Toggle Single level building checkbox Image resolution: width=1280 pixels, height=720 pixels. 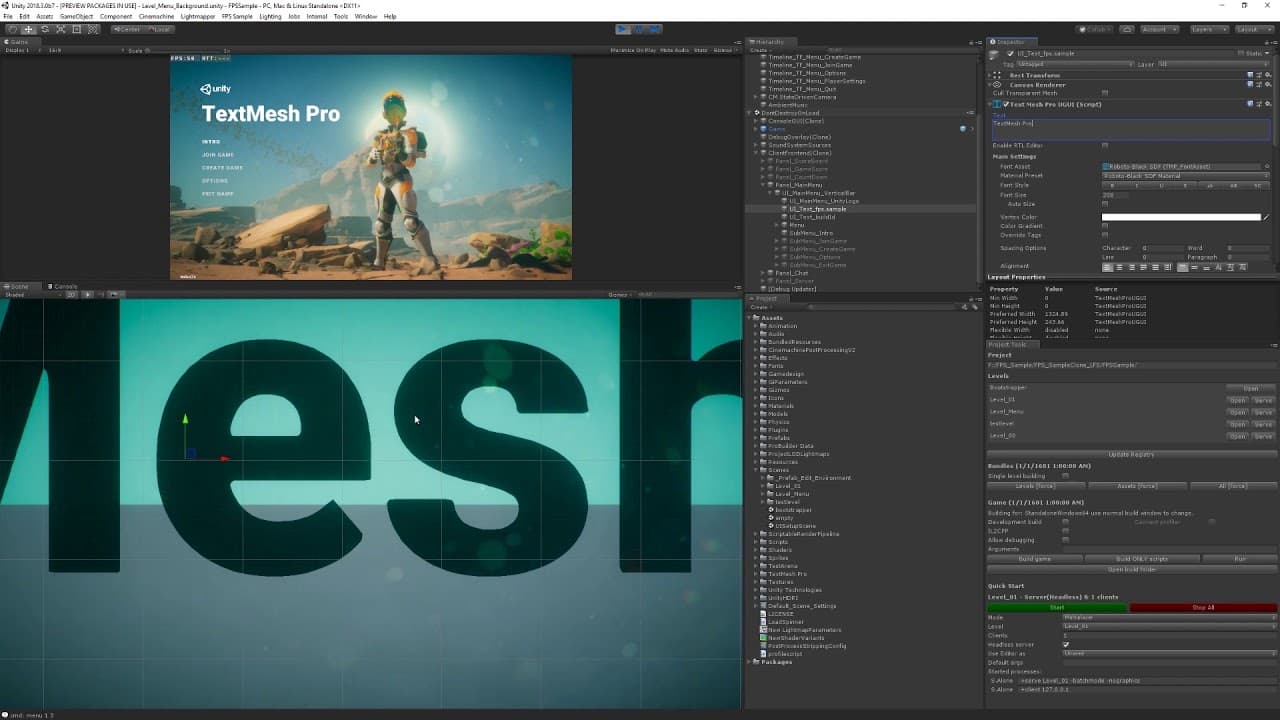tap(1066, 476)
